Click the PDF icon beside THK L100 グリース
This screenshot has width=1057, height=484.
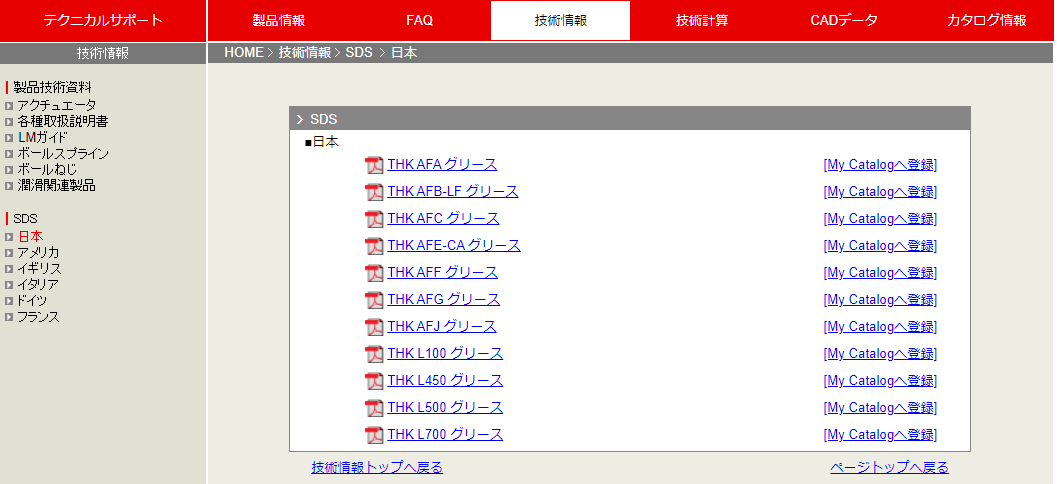coord(374,354)
